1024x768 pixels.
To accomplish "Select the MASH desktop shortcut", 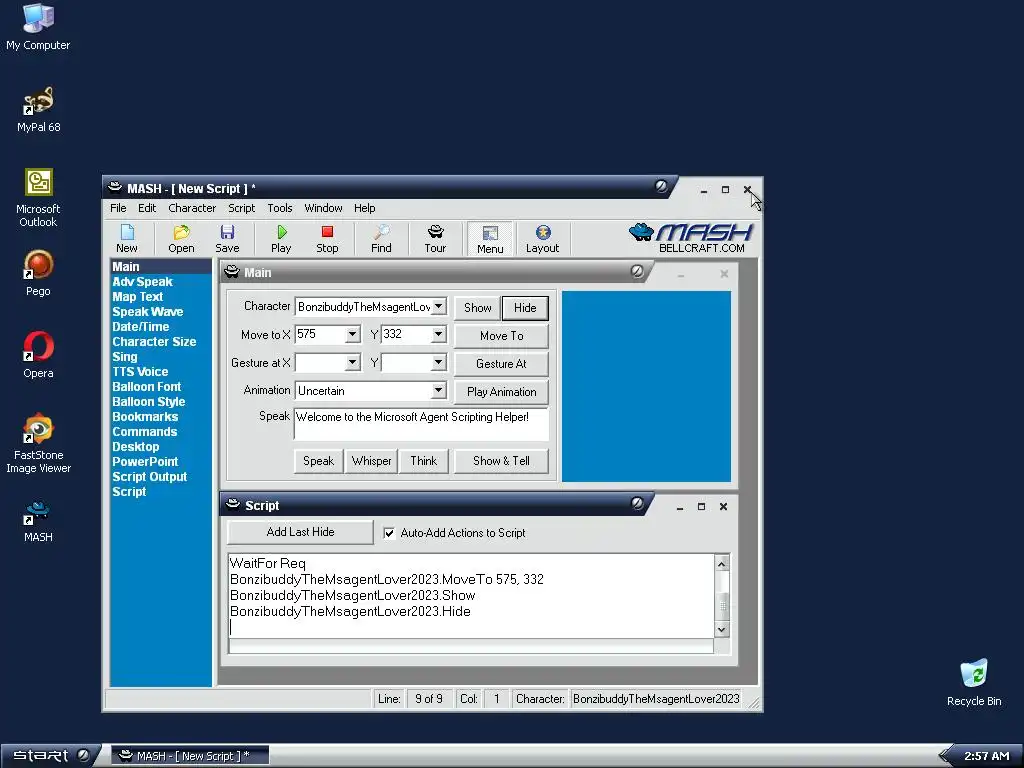I will pyautogui.click(x=38, y=520).
